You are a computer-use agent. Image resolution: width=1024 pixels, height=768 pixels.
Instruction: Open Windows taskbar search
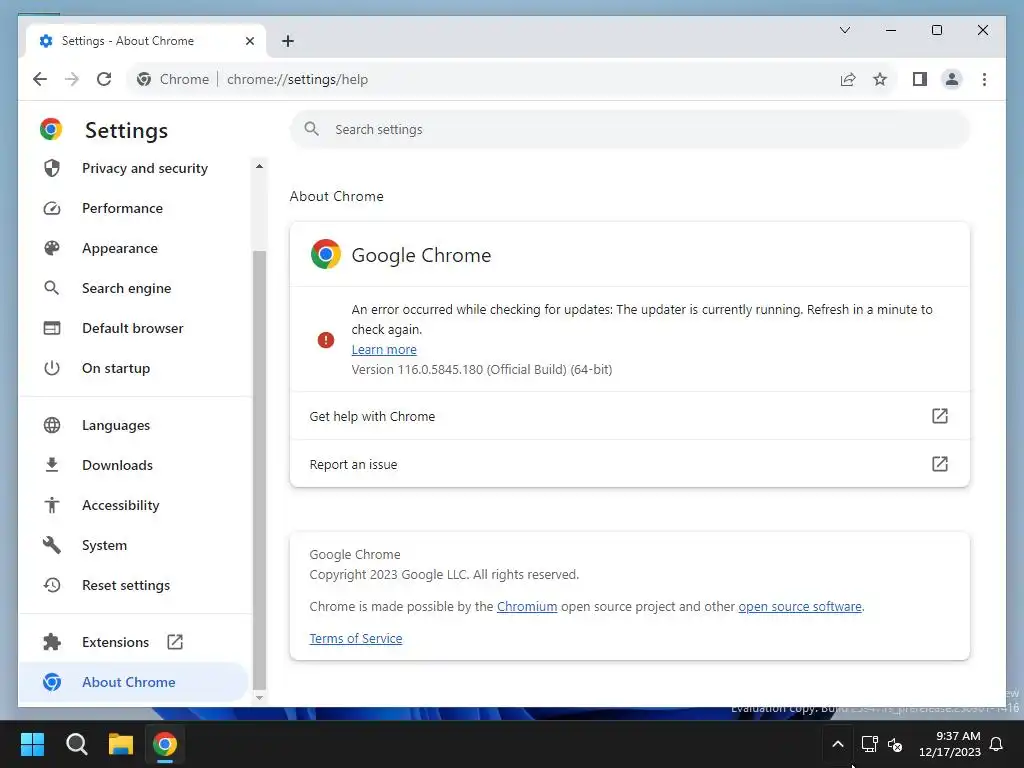[76, 744]
